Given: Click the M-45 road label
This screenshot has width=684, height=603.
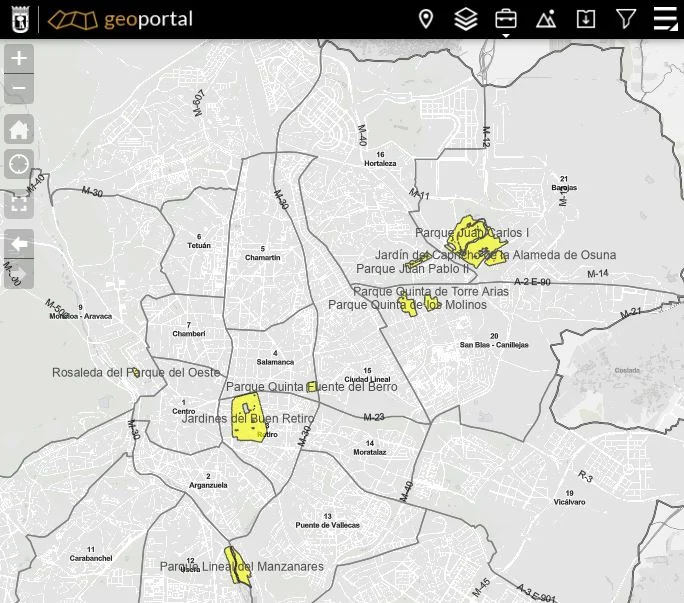Looking at the screenshot, I should (482, 587).
